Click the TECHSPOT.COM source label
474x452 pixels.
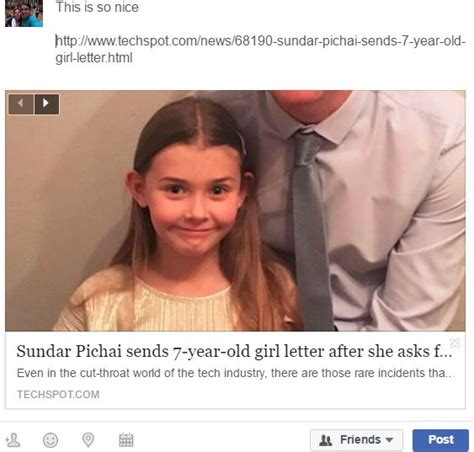[x=58, y=395]
